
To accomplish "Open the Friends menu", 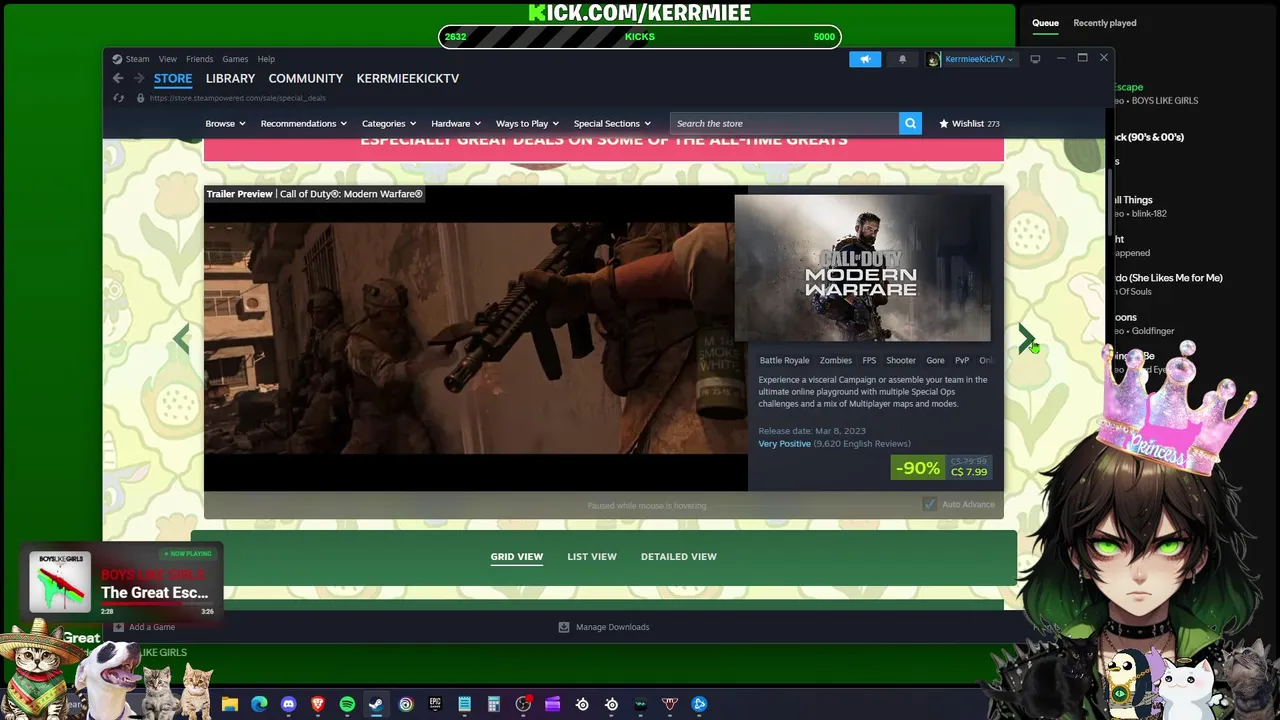I will (x=199, y=59).
